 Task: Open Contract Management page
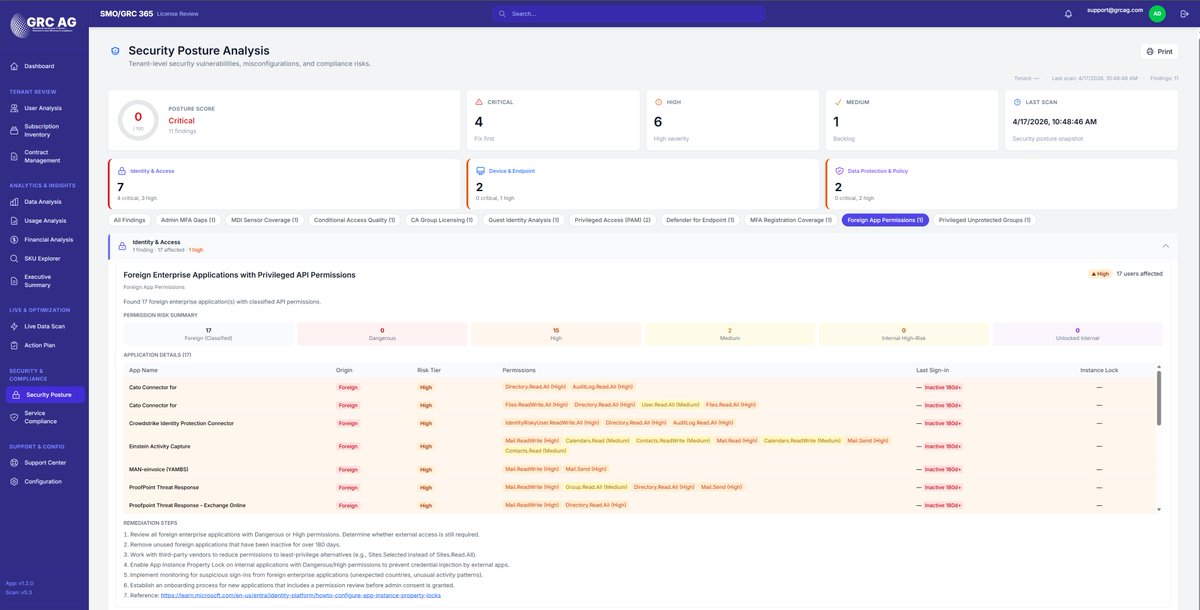[x=42, y=156]
